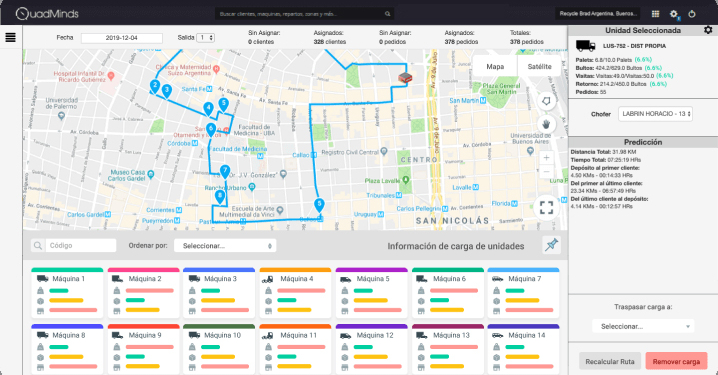Open the apps grid icon
The image size is (718, 375).
[655, 14]
